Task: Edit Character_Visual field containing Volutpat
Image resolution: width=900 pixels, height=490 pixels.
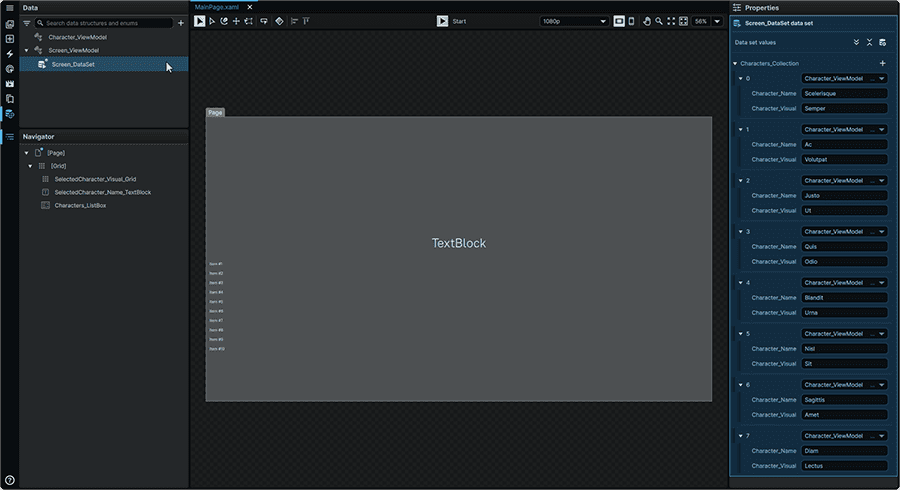Action: tap(844, 160)
